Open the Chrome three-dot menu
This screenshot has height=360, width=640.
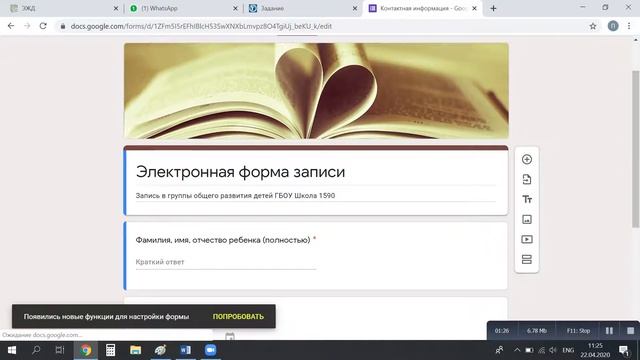click(629, 26)
